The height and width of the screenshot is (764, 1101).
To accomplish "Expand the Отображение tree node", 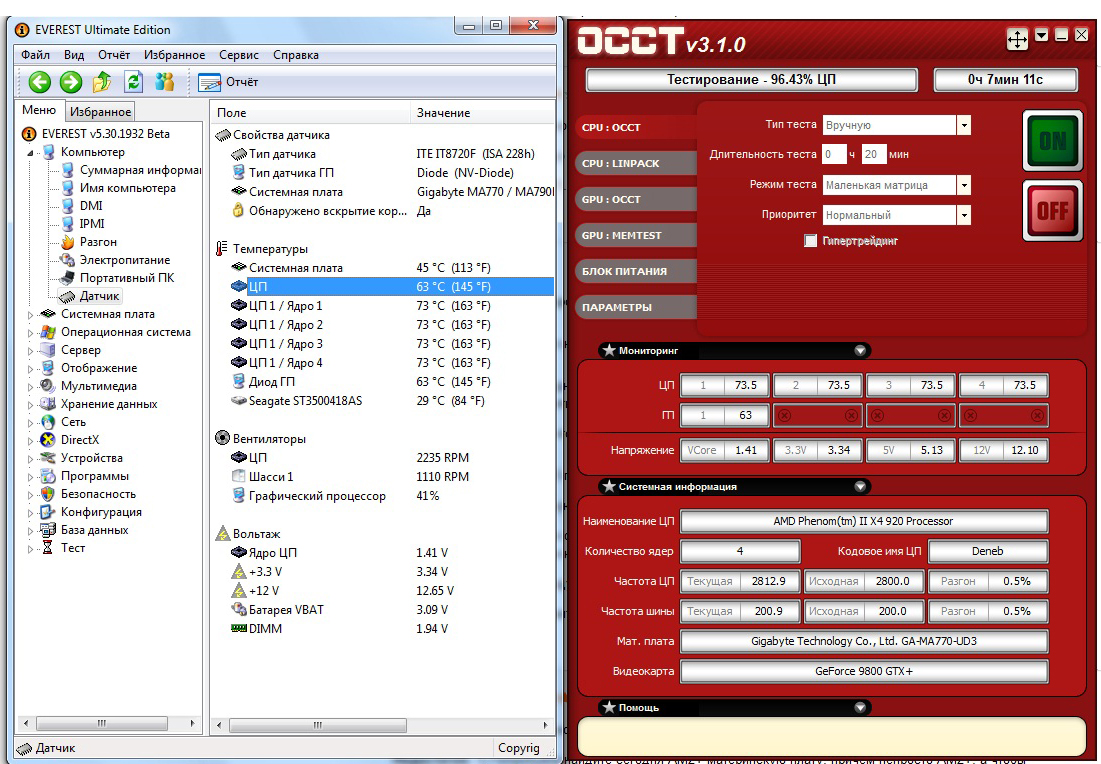I will [x=30, y=369].
